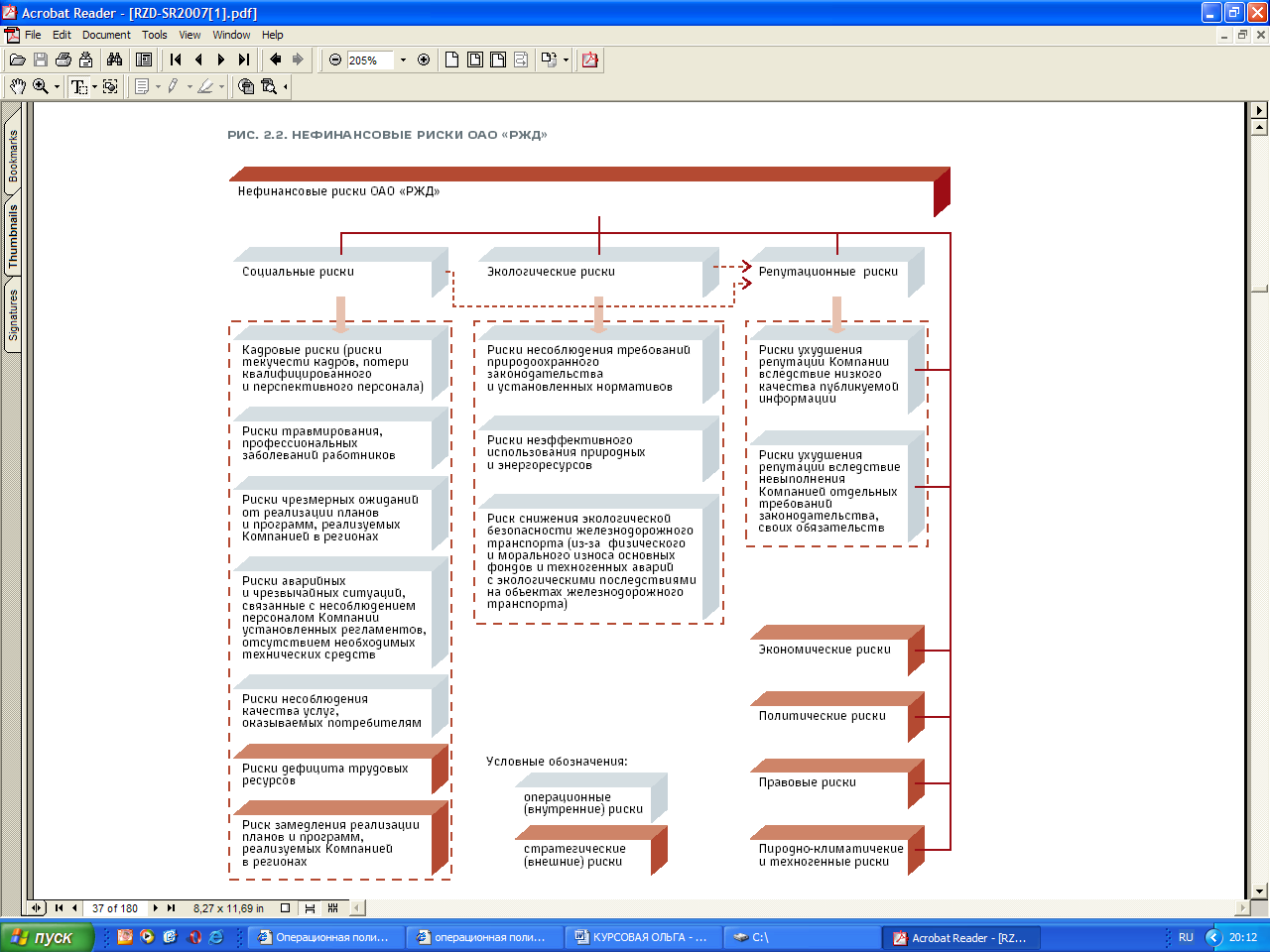Click vertical scrollbar down arrow
Viewport: 1270px width, 952px height.
pos(1260,891)
